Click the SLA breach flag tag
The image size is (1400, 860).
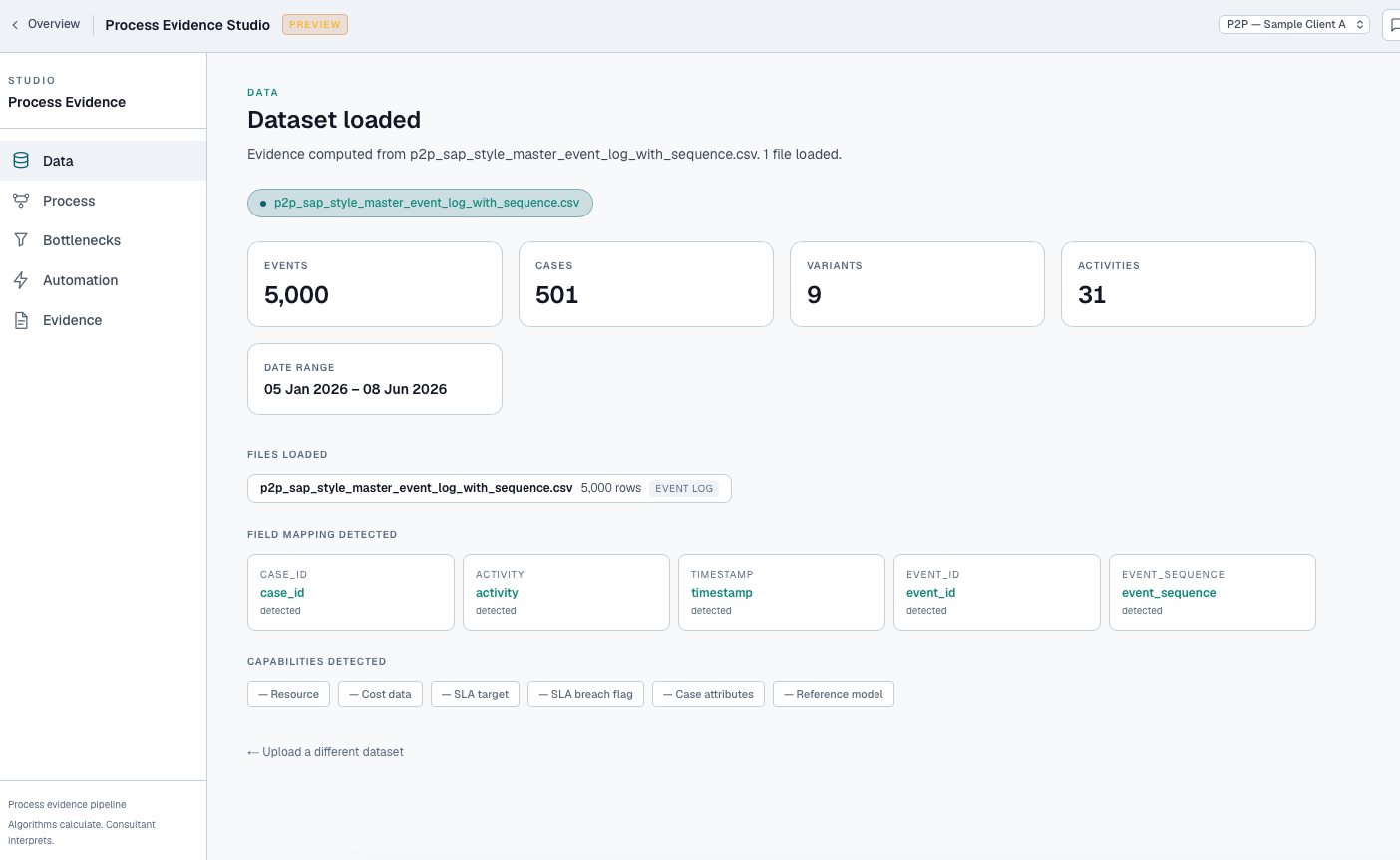[585, 694]
